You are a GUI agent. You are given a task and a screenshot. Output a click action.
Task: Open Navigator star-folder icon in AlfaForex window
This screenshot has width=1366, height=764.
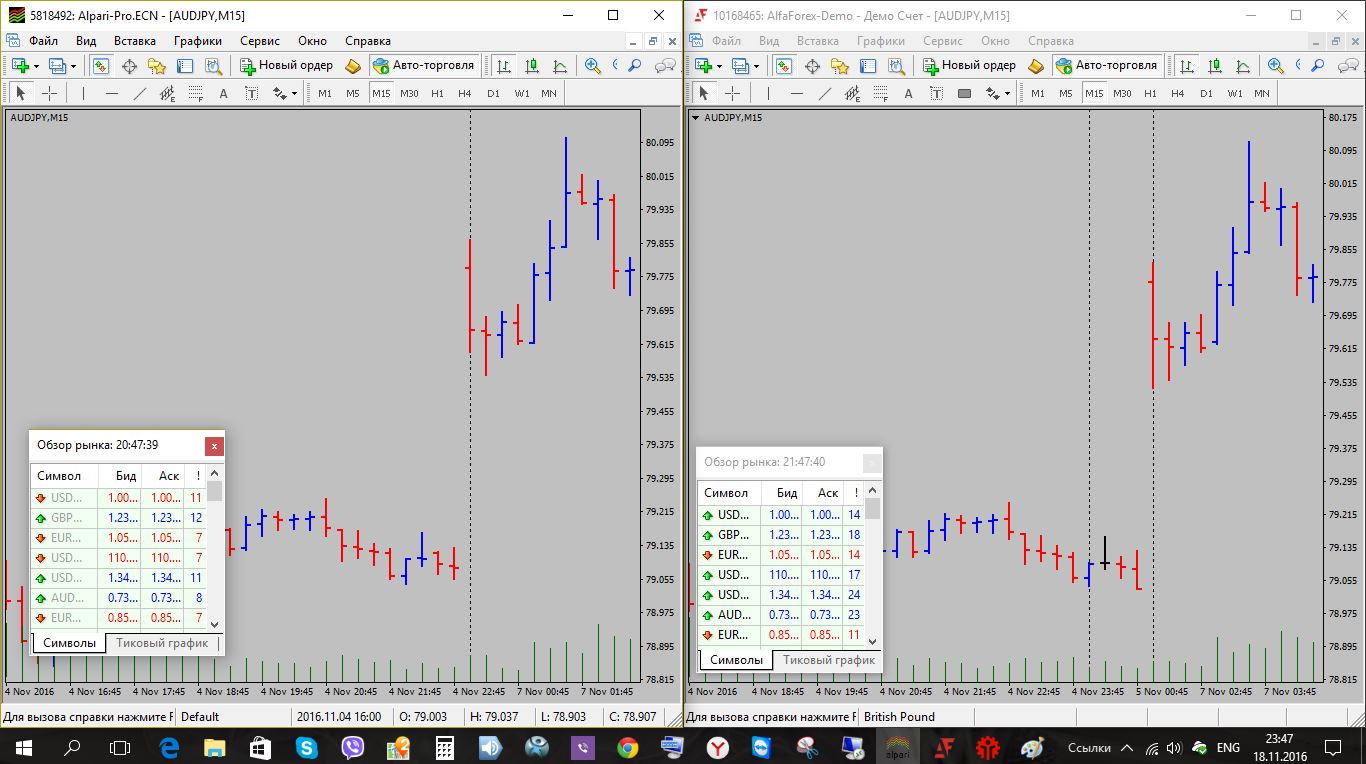pos(840,65)
